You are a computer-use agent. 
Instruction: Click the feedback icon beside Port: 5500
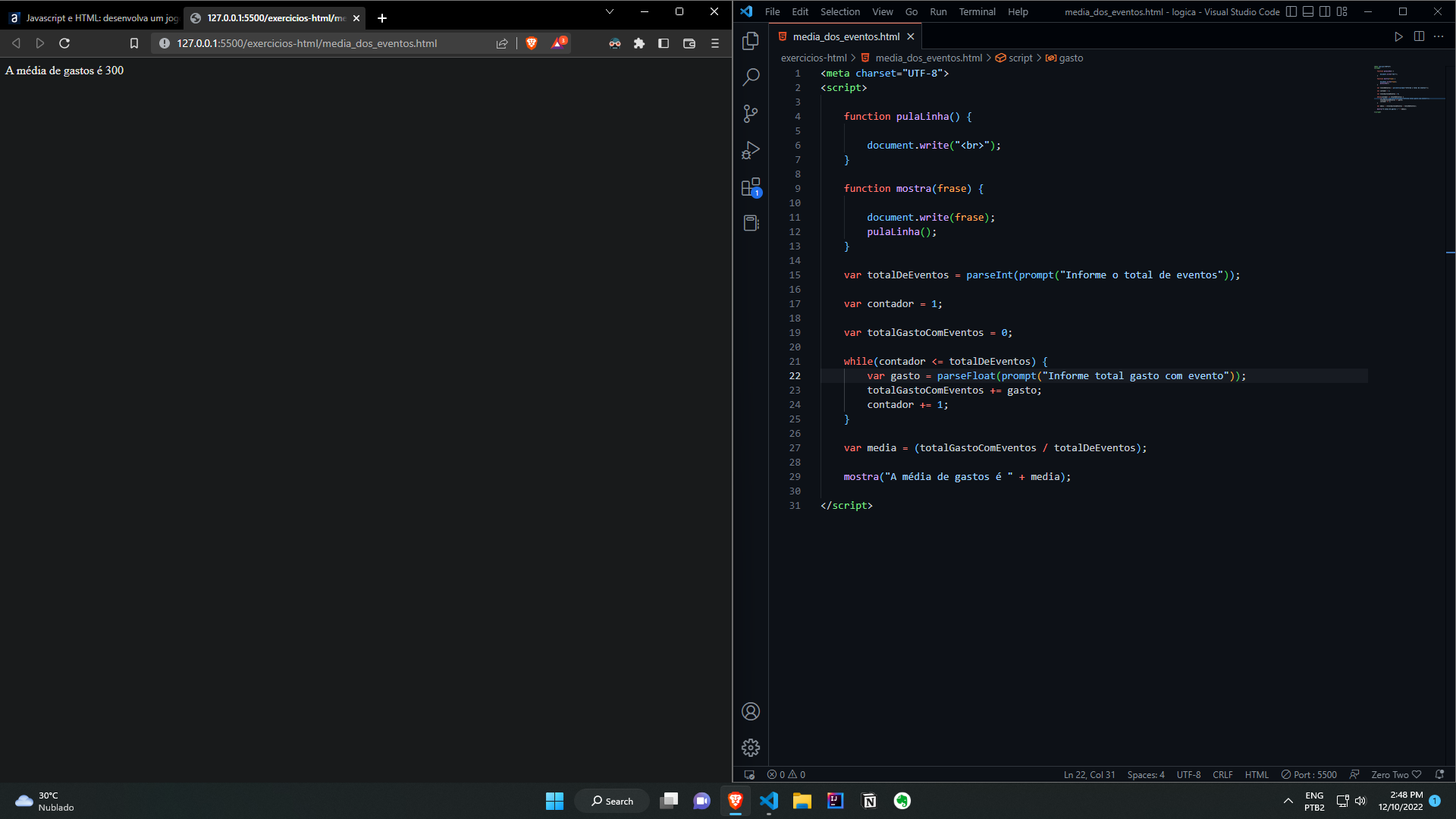click(x=1354, y=774)
